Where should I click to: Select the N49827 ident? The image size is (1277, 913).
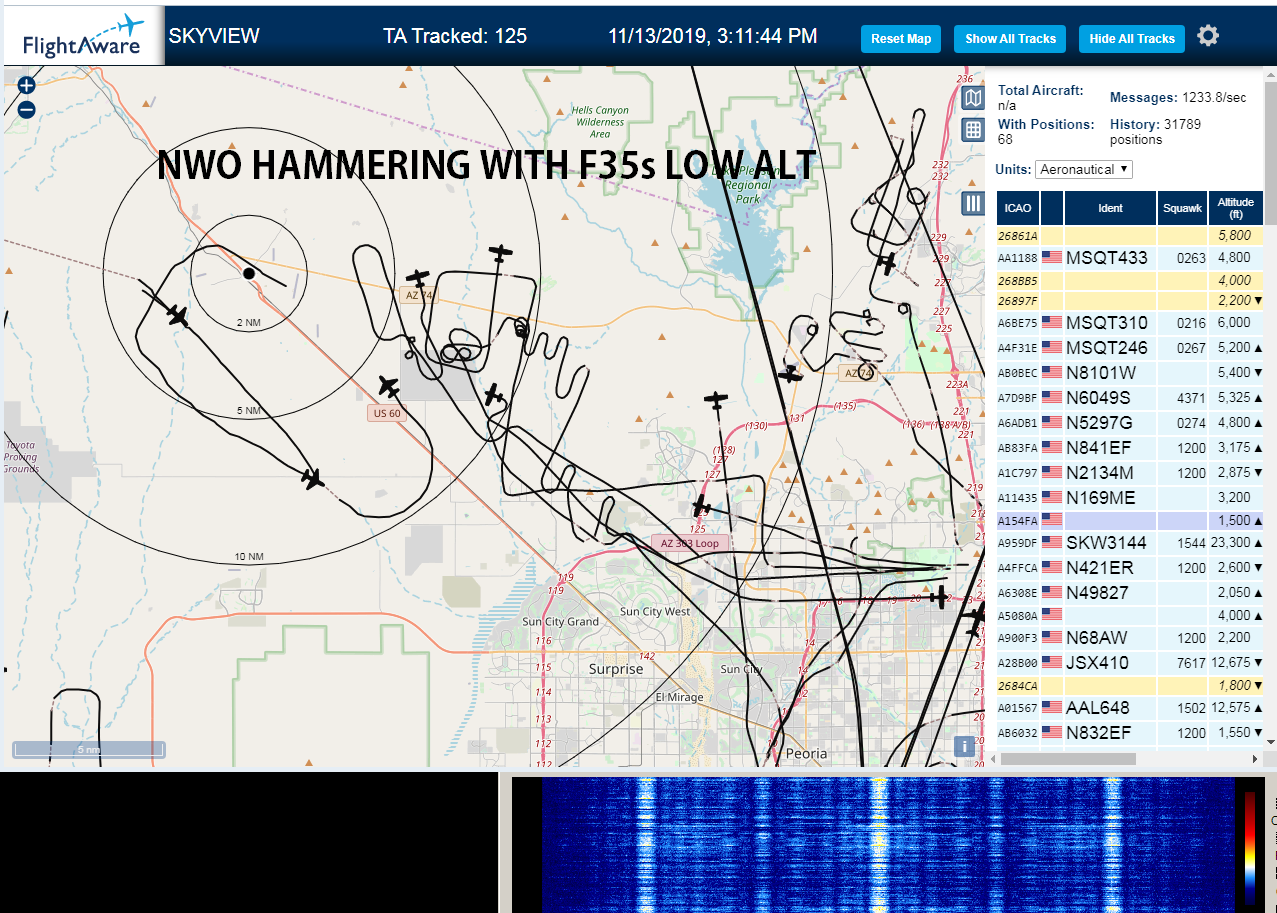(1098, 593)
